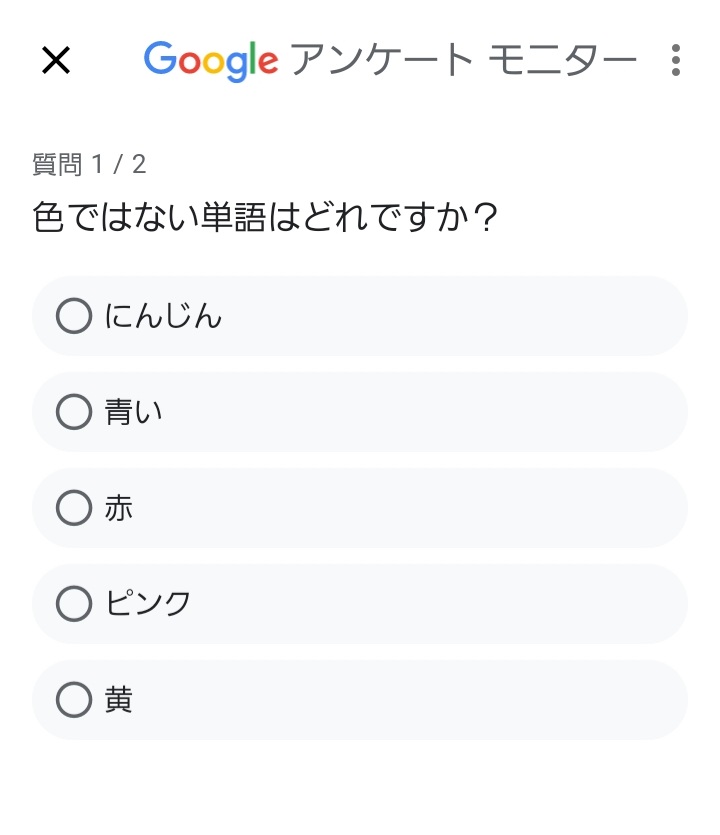The image size is (720, 835).
Task: Click the question text 色ではない単語はどれですか？
Action: click(265, 217)
